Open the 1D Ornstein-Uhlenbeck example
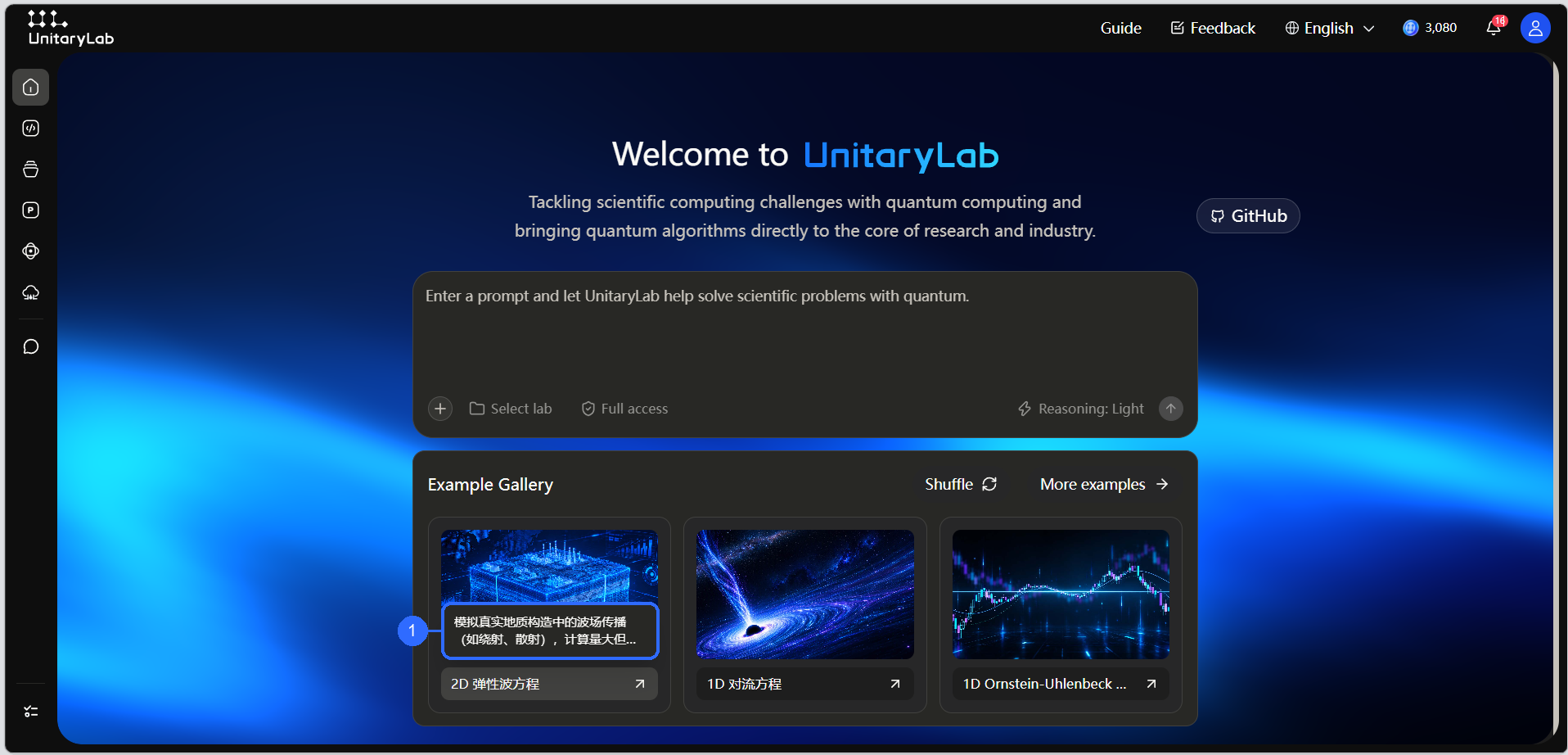Viewport: 1568px width, 755px height. click(x=1061, y=684)
